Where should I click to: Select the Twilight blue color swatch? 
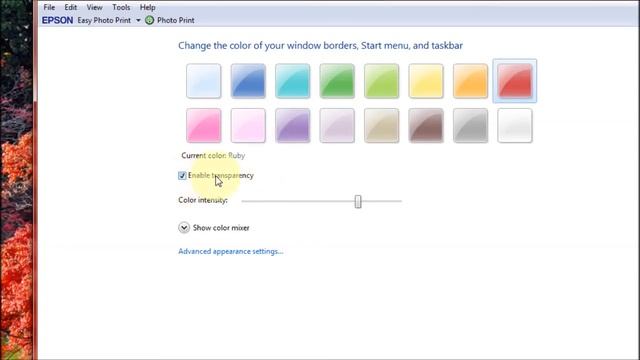[x=248, y=81]
